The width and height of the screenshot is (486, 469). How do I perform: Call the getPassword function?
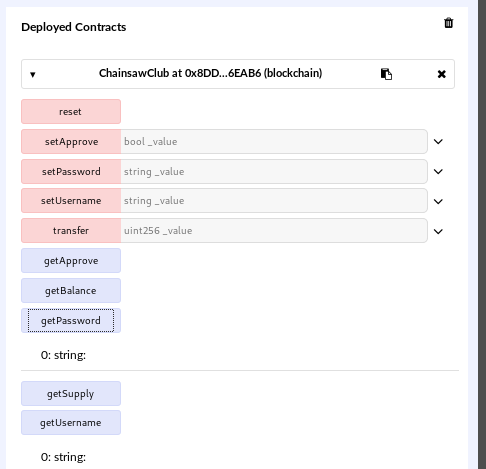71,321
